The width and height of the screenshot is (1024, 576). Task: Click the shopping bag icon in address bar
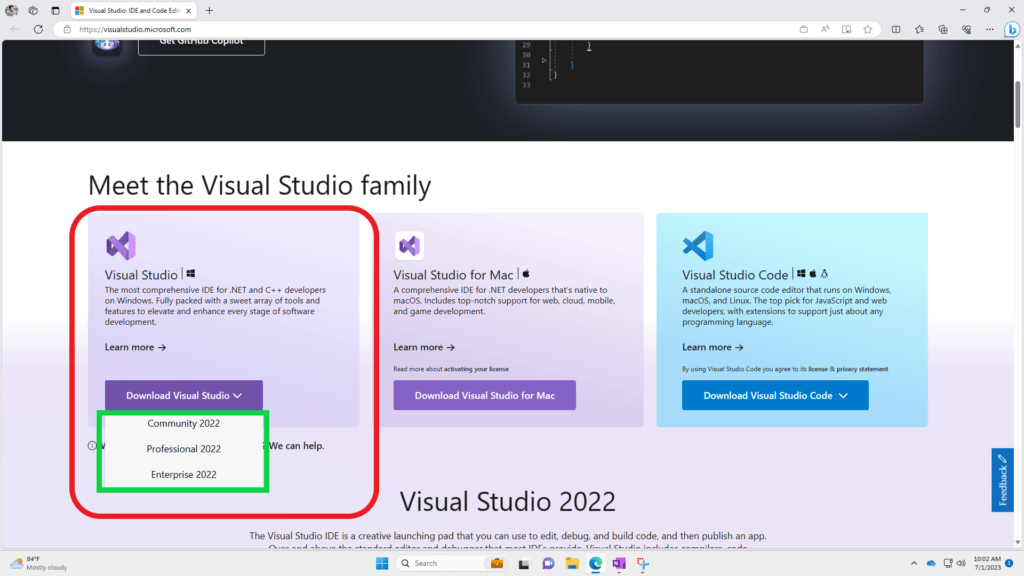[803, 29]
